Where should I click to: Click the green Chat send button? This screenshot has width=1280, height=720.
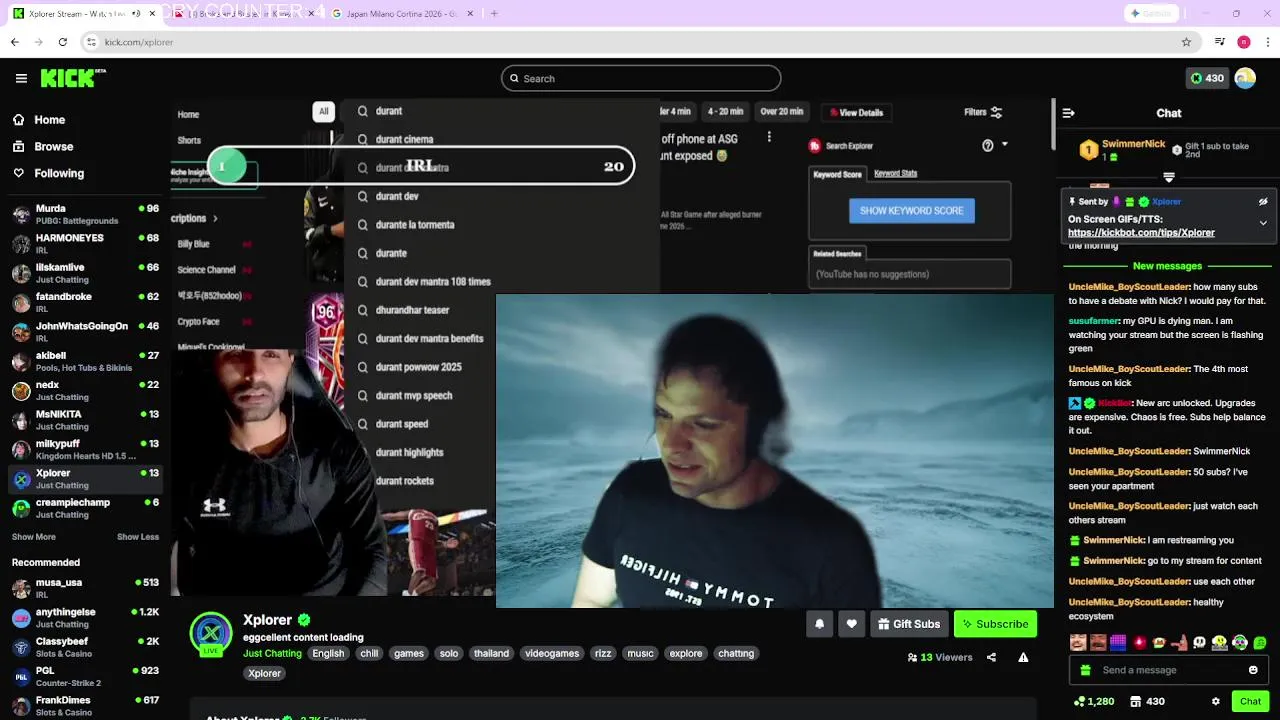coord(1250,701)
